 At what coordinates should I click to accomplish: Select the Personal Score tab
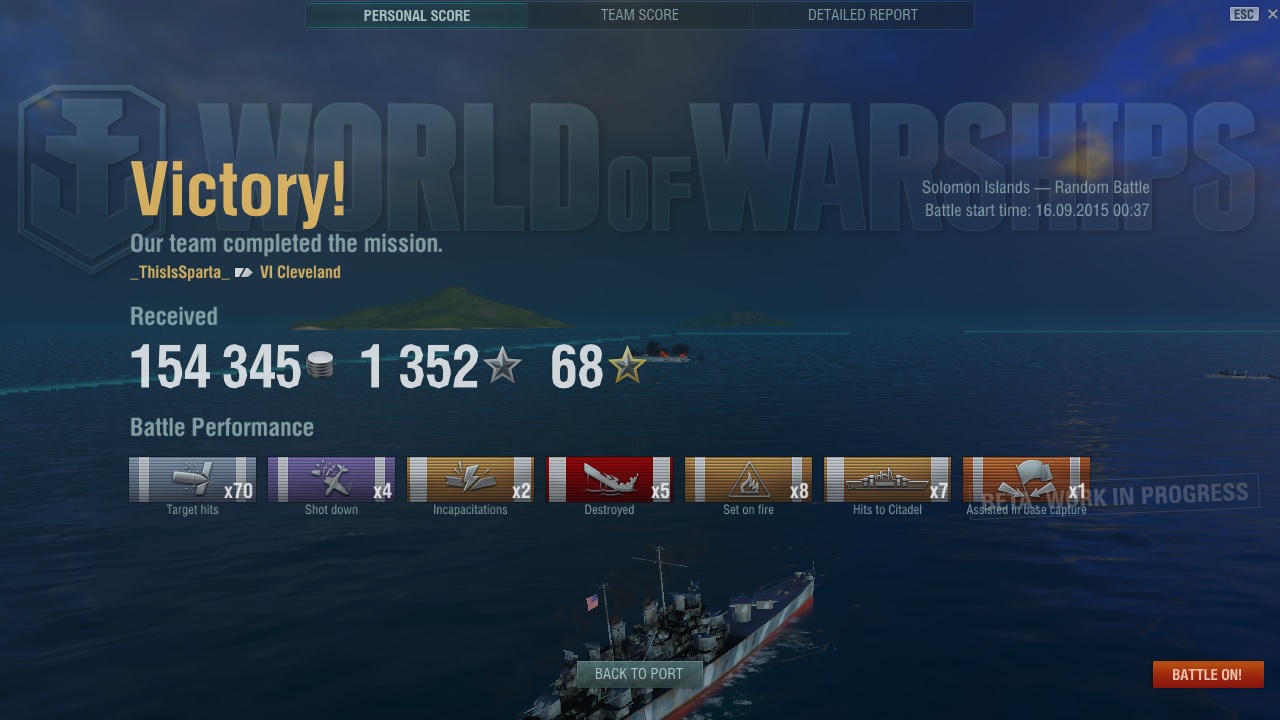tap(417, 15)
